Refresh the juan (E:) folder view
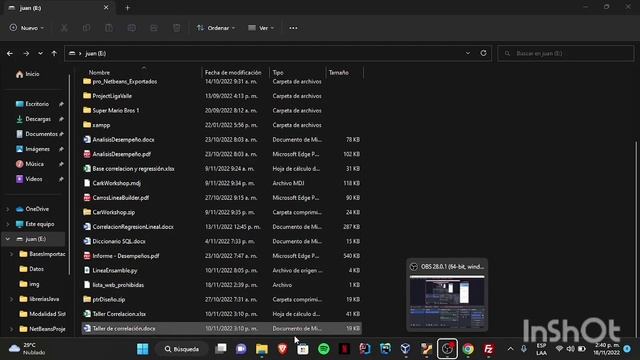This screenshot has height=360, width=640. [x=483, y=53]
